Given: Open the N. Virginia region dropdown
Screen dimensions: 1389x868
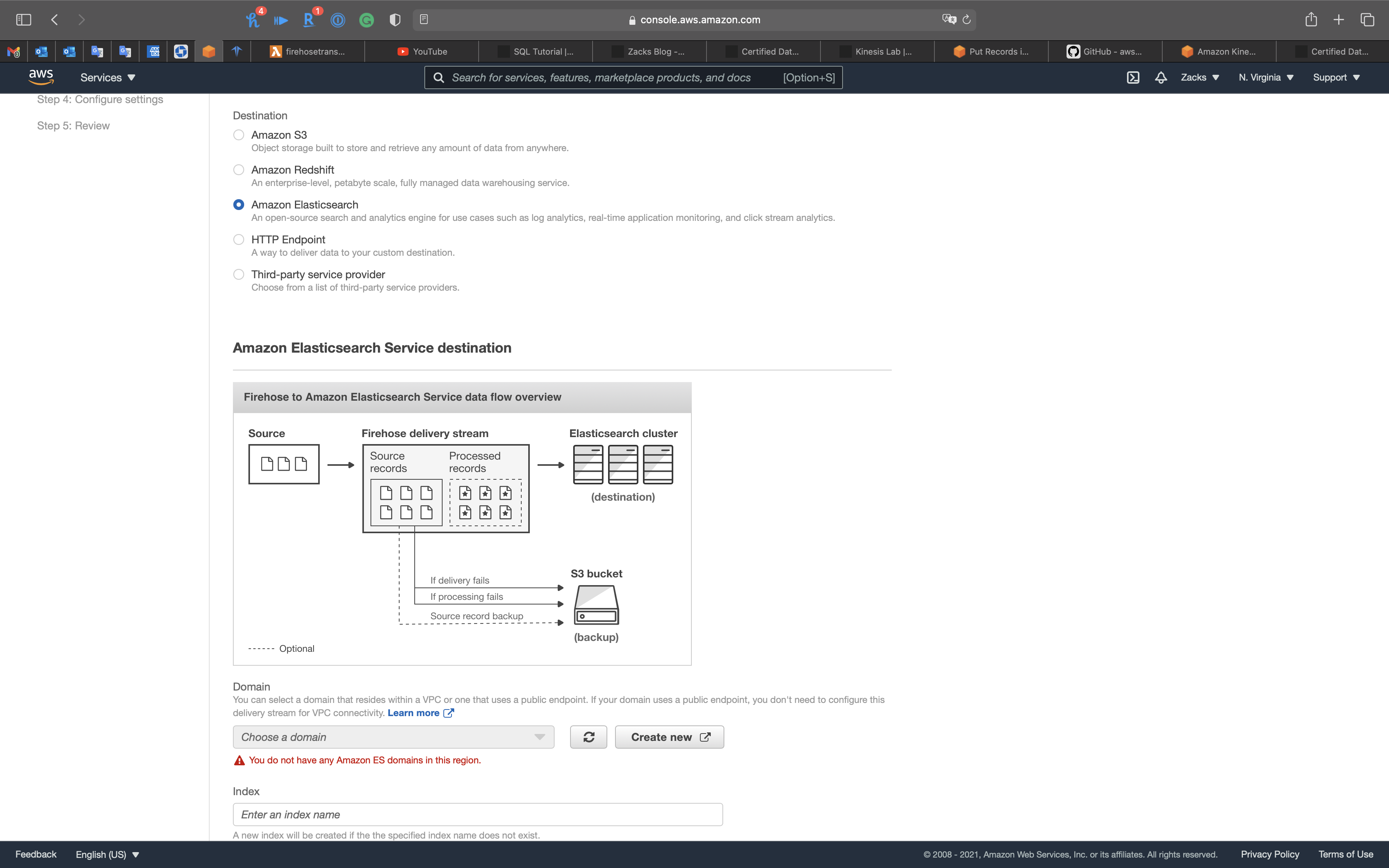Looking at the screenshot, I should coord(1266,77).
